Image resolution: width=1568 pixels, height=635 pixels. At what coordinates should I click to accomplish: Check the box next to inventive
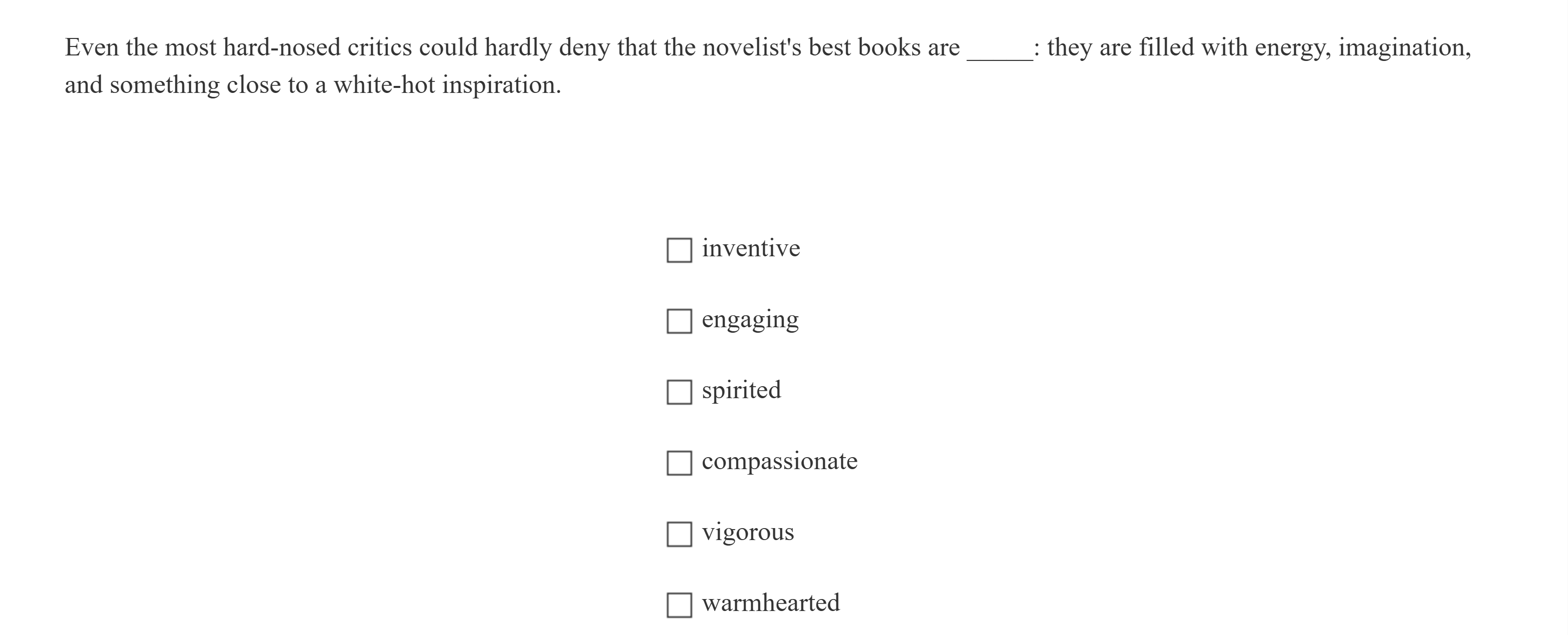(x=679, y=250)
